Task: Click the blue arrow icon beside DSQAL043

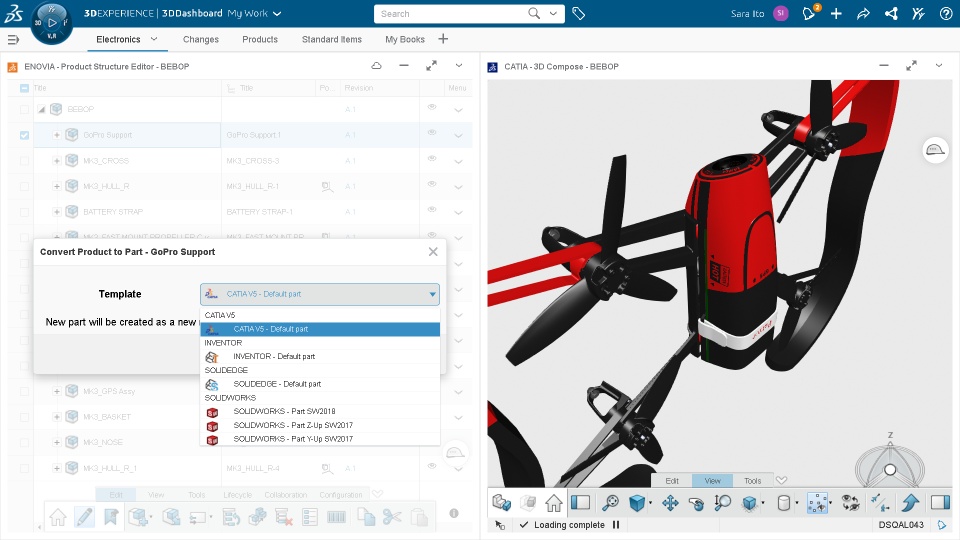Action: click(942, 525)
